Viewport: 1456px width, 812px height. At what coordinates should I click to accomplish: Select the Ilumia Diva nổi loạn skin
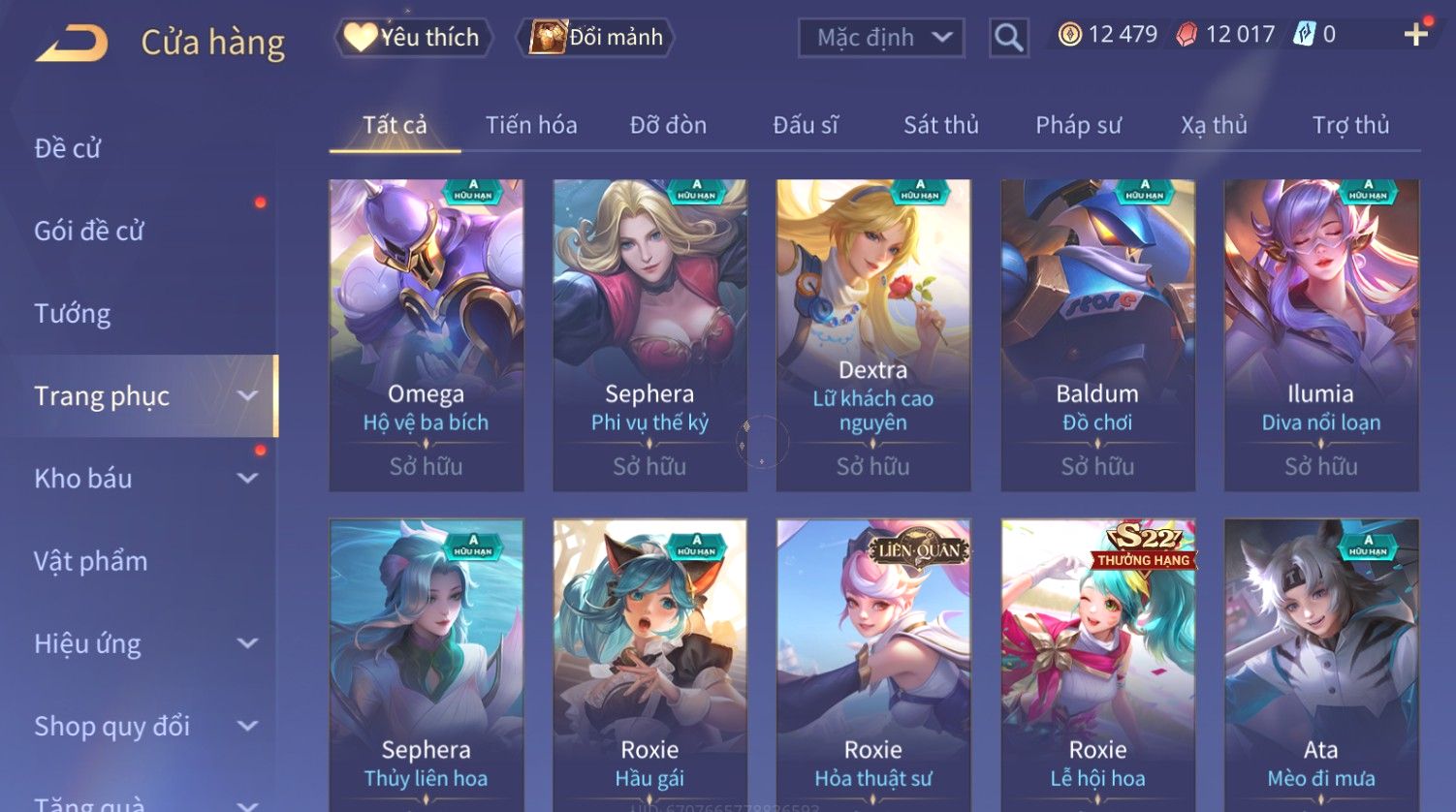[x=1321, y=335]
